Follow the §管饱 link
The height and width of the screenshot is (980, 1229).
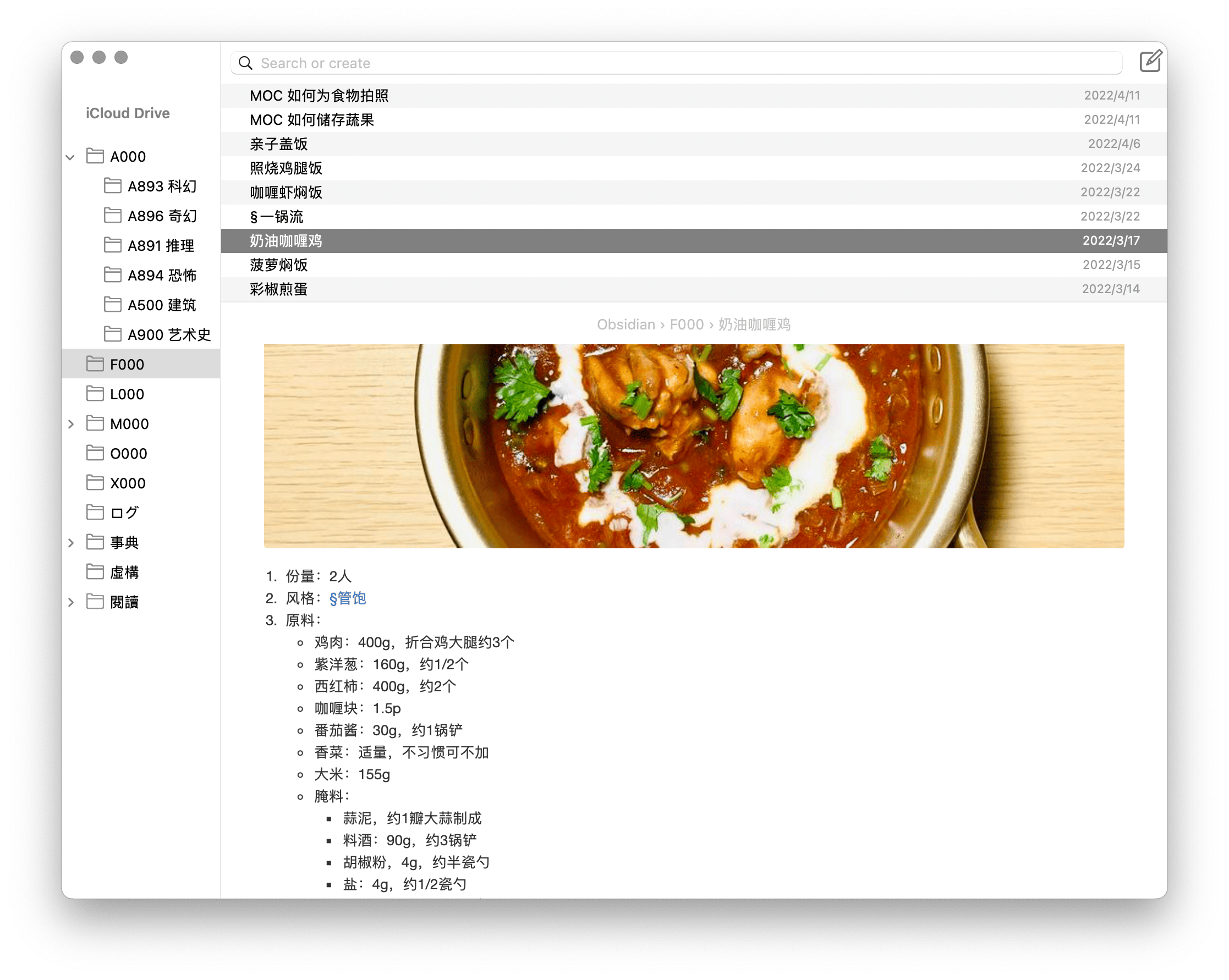[x=348, y=598]
